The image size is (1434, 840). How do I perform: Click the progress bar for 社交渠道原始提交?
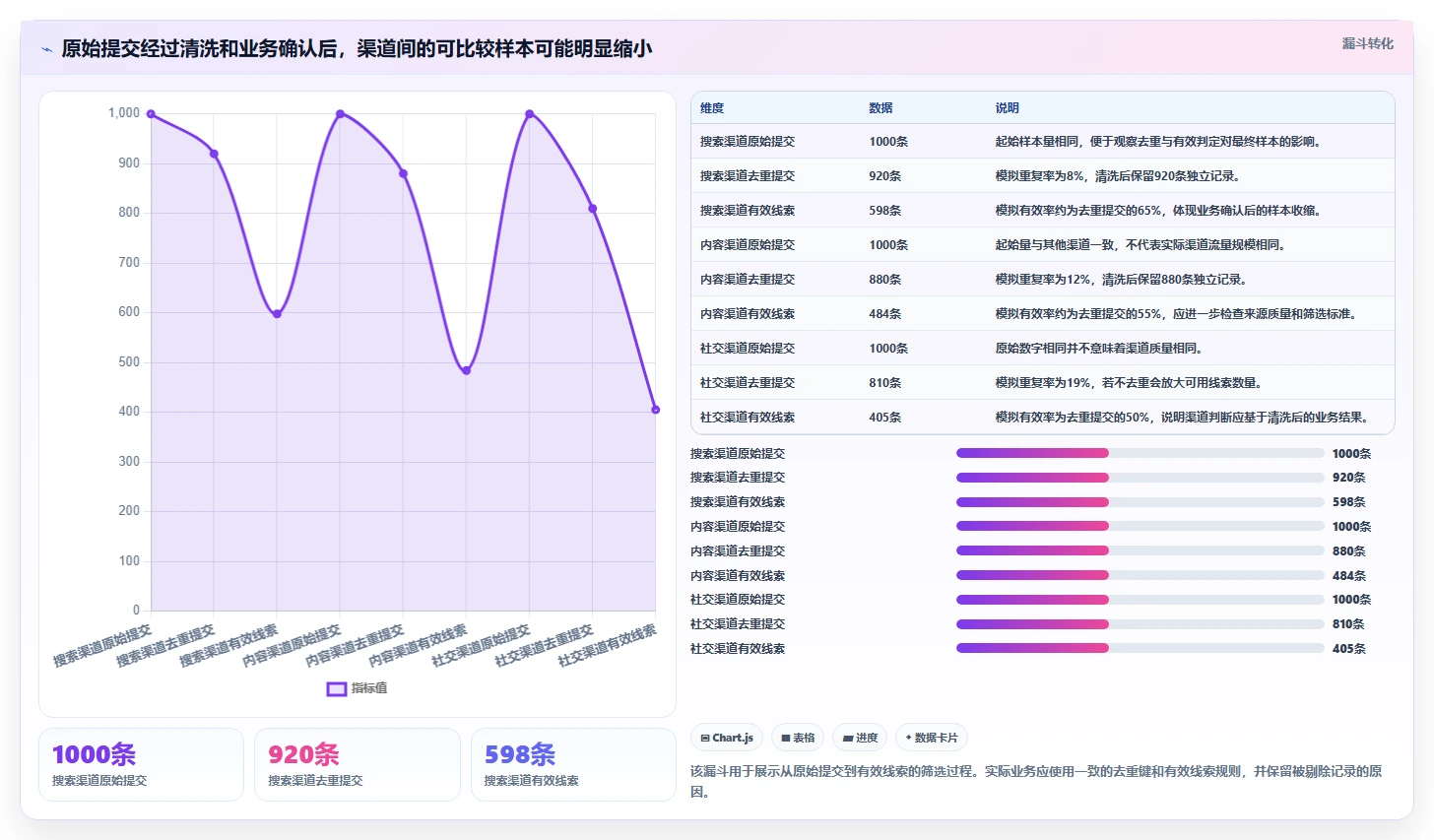pyautogui.click(x=1140, y=600)
